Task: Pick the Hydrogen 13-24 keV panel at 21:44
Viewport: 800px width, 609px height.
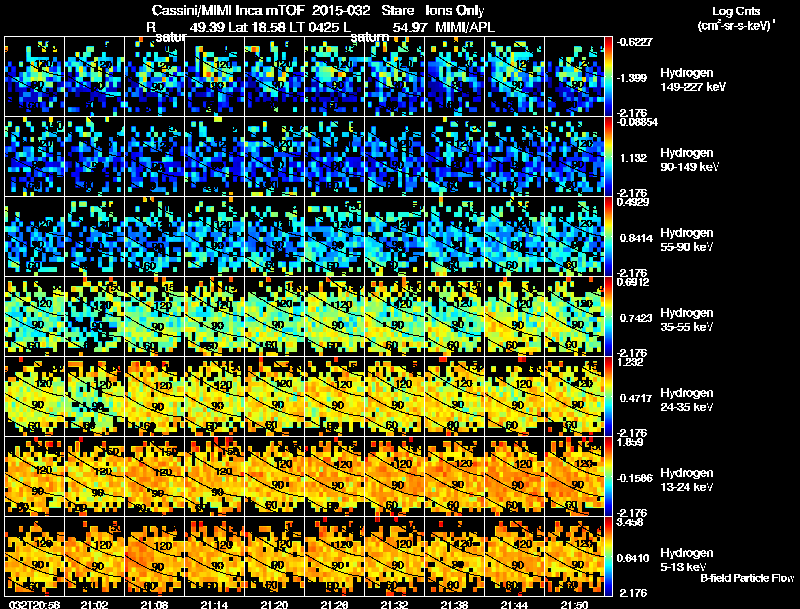Action: click(x=515, y=476)
